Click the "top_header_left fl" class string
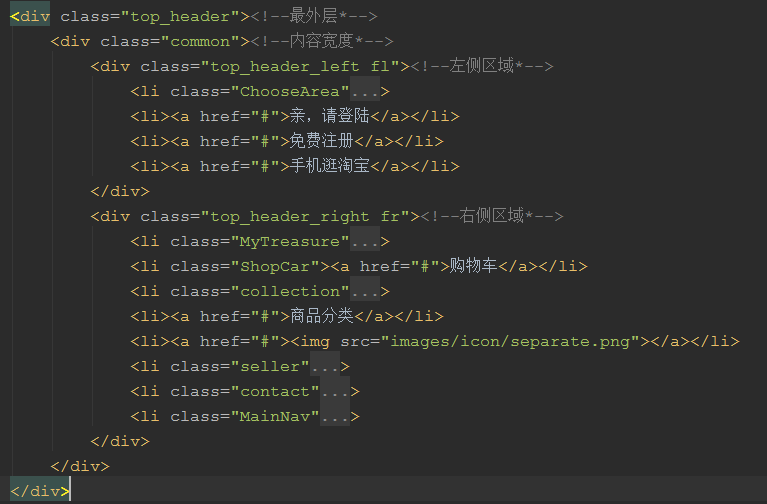Image resolution: width=767 pixels, height=504 pixels. click(300, 67)
